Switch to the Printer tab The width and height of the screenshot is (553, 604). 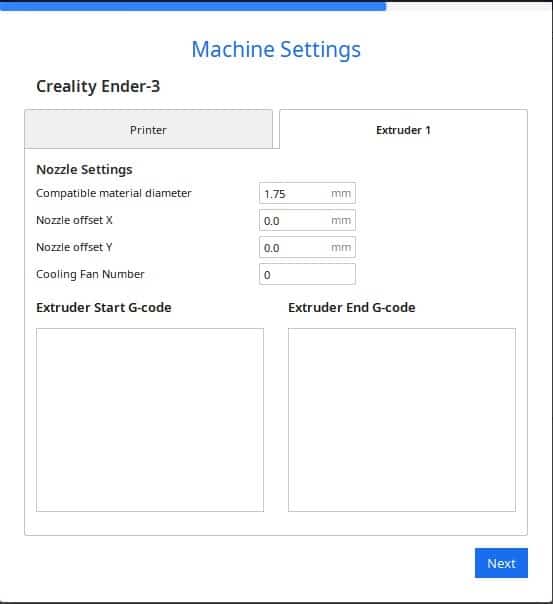pos(149,129)
